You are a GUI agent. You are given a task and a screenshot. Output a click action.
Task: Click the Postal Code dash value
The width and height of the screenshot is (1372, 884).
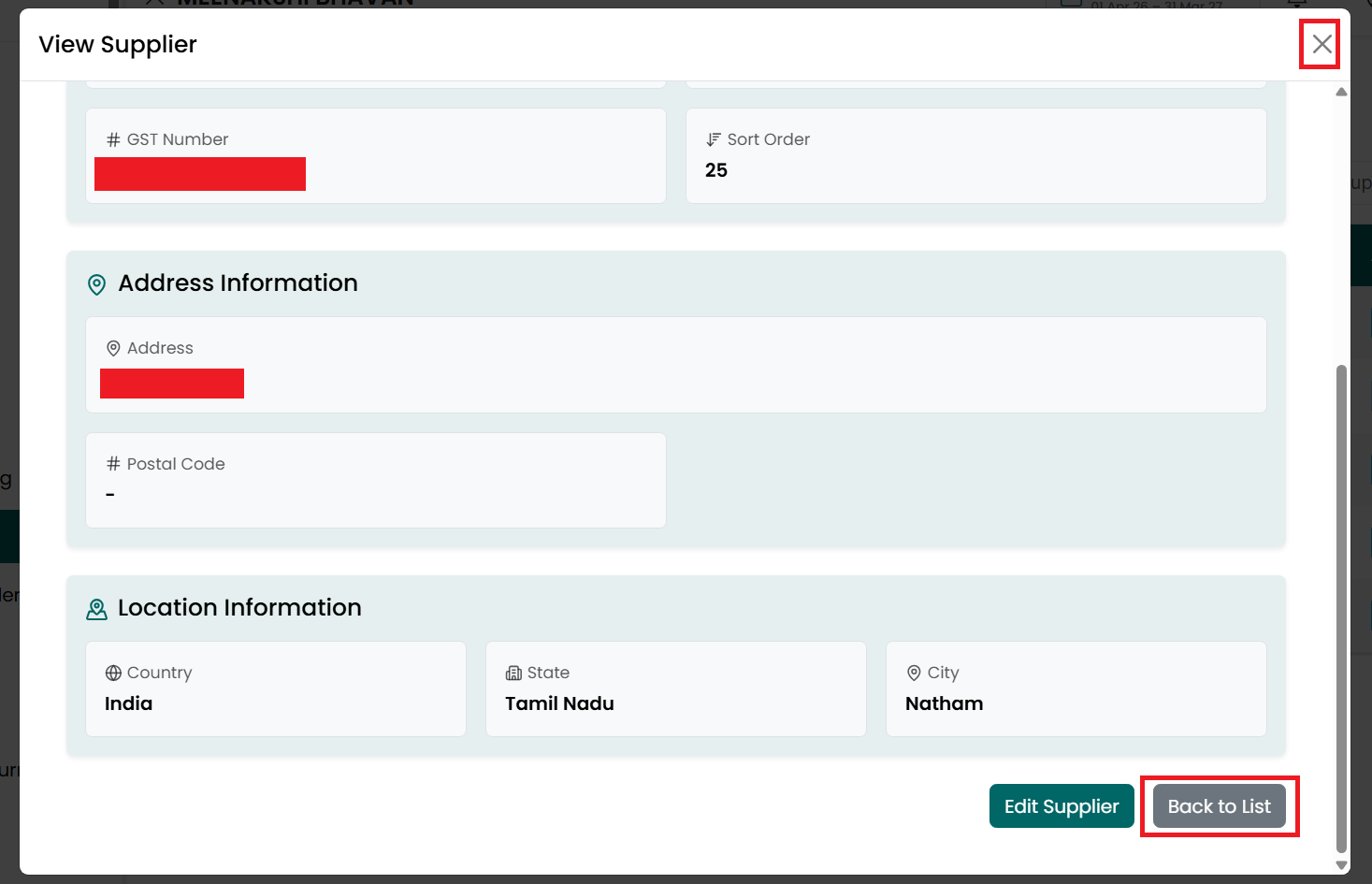110,494
